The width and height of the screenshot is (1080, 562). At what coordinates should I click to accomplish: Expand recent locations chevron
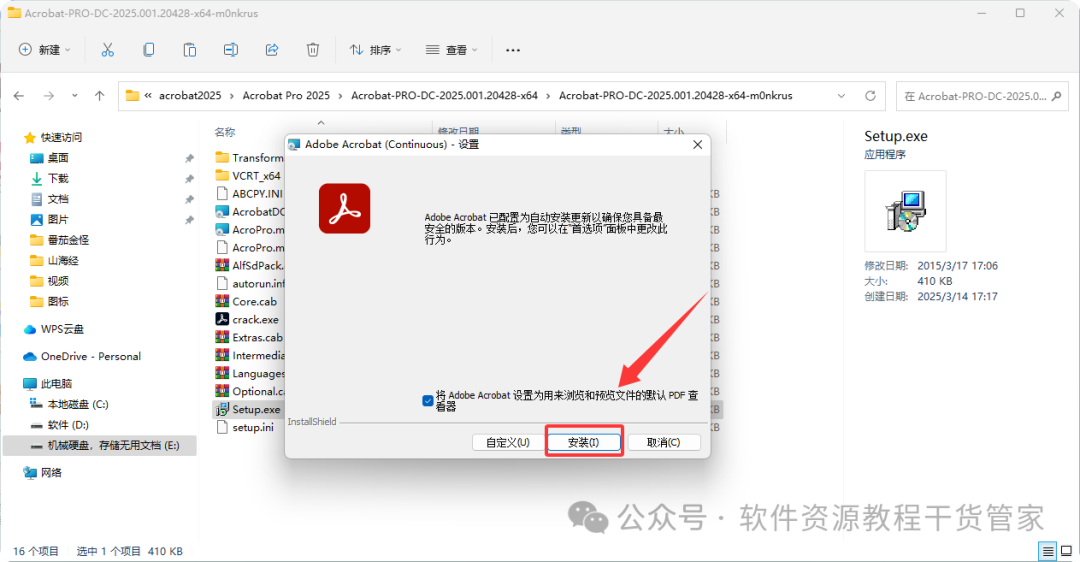tap(74, 96)
